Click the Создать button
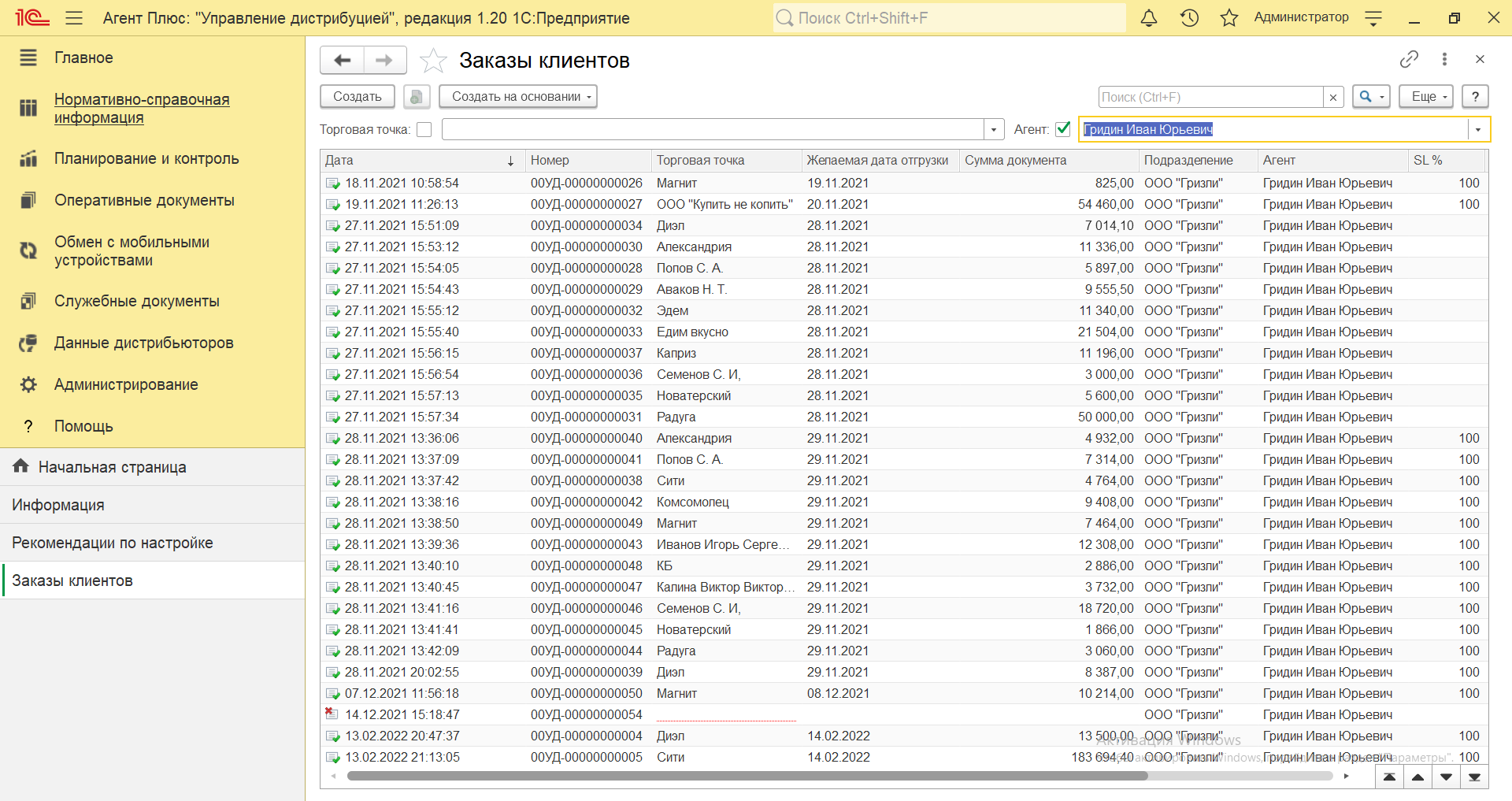Screen dimensions: 1512x801 (x=357, y=97)
